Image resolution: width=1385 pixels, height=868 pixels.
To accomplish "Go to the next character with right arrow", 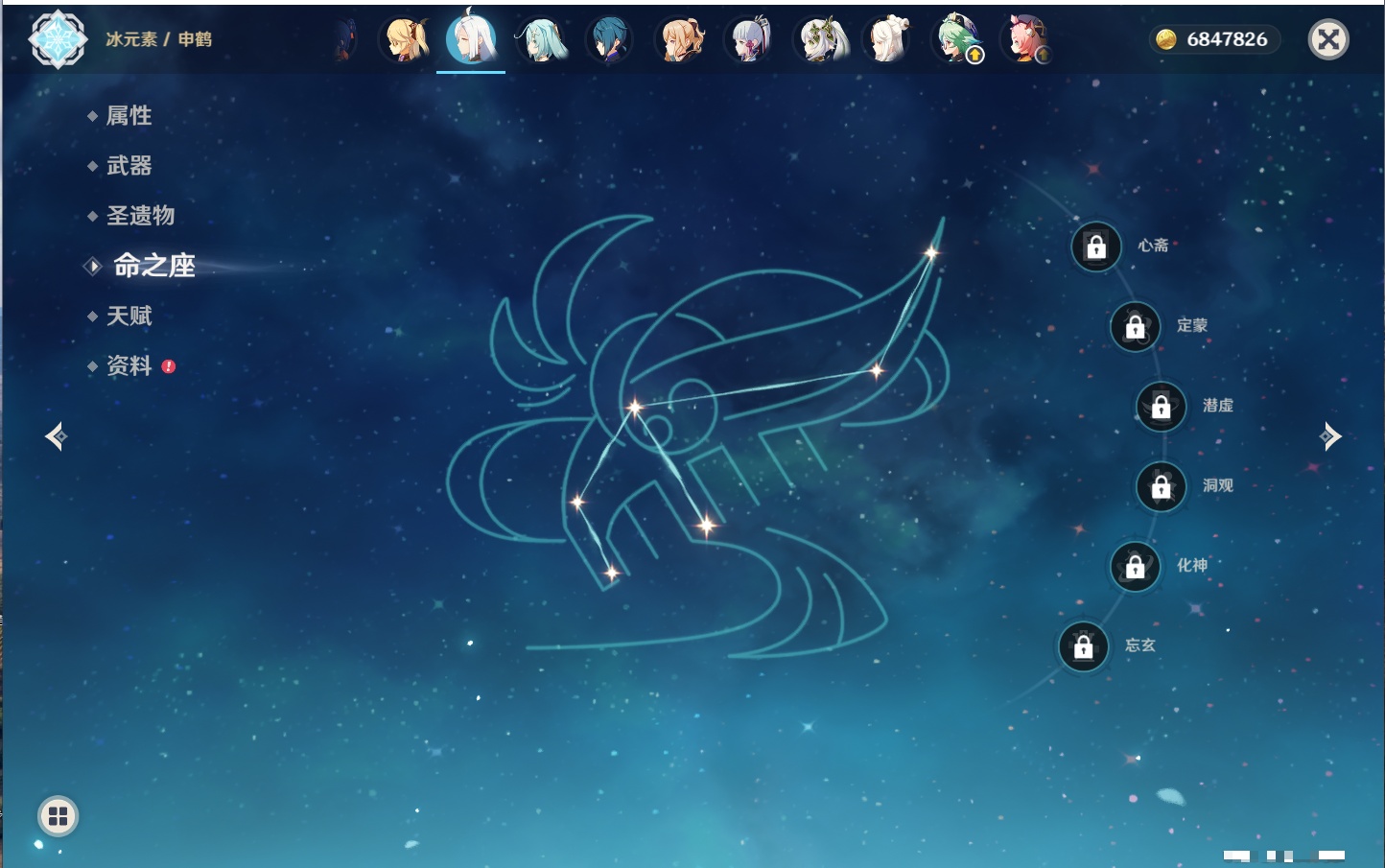I will point(1330,436).
